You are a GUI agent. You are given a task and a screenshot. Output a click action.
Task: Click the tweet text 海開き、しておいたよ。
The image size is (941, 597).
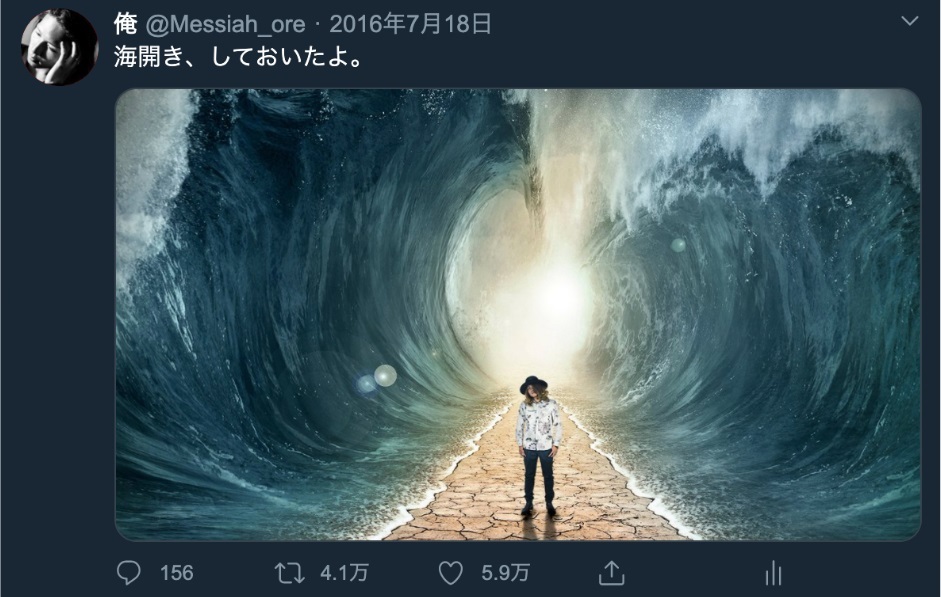pos(238,57)
